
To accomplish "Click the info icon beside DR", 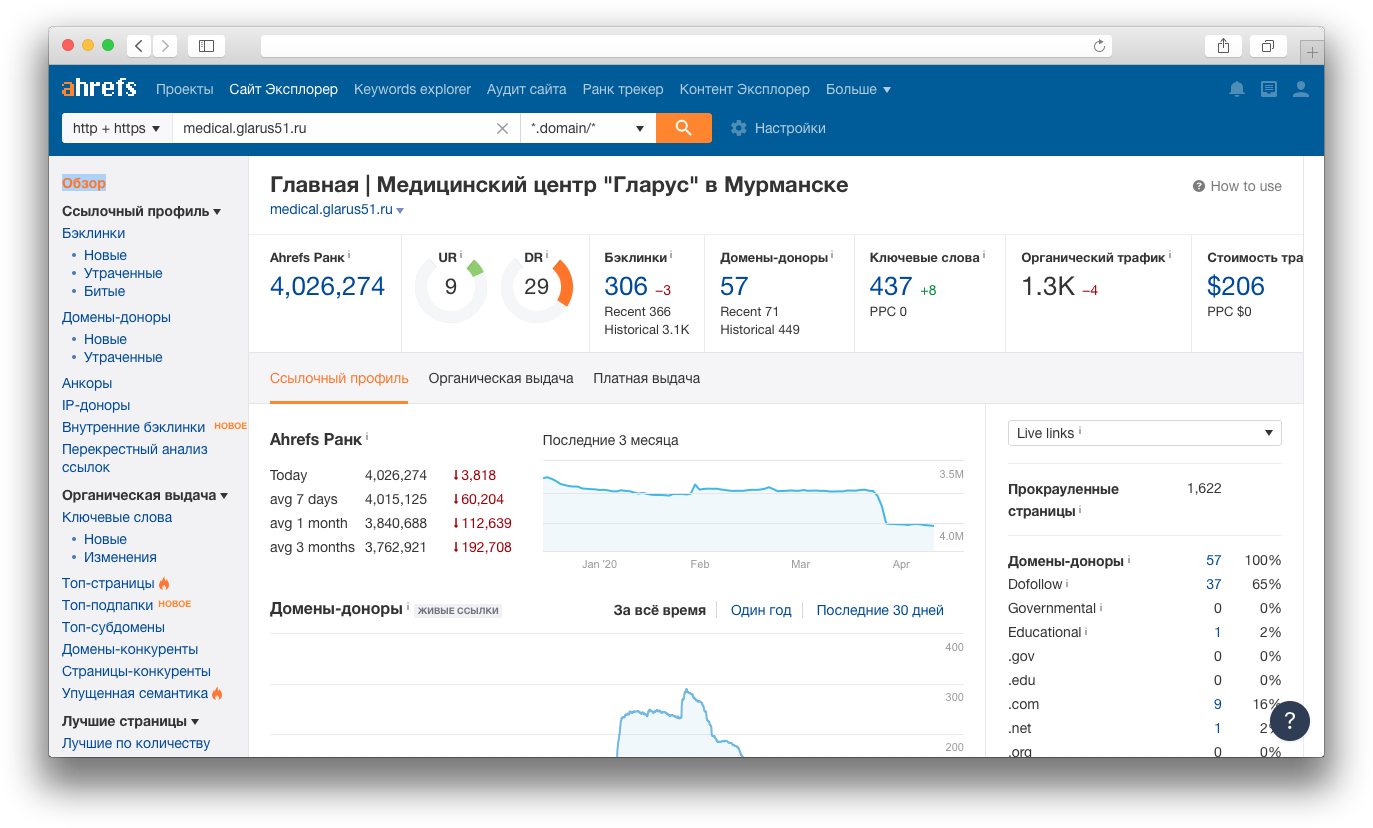I will pos(547,256).
